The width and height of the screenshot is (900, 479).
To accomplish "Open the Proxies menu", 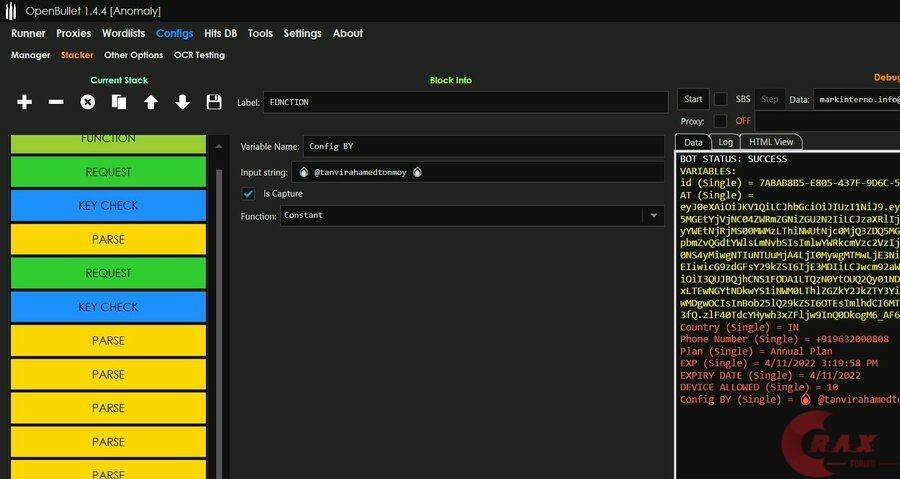I will click(x=73, y=33).
